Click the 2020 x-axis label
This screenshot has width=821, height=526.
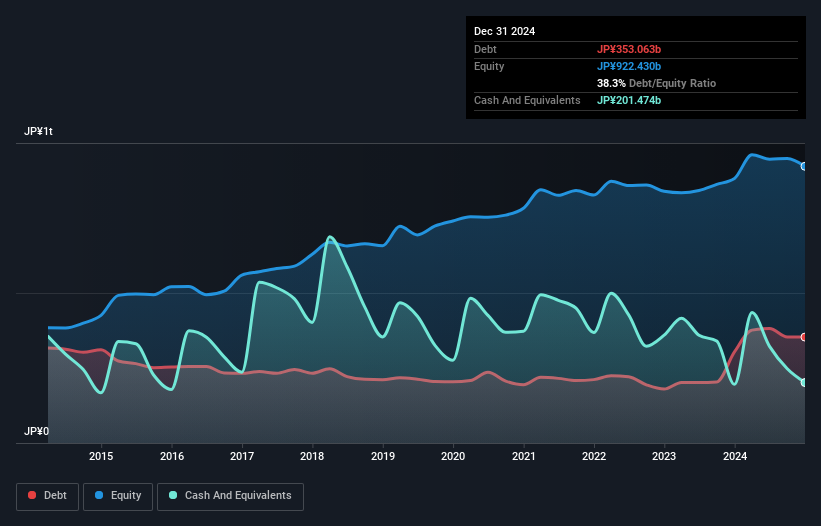[x=453, y=456]
